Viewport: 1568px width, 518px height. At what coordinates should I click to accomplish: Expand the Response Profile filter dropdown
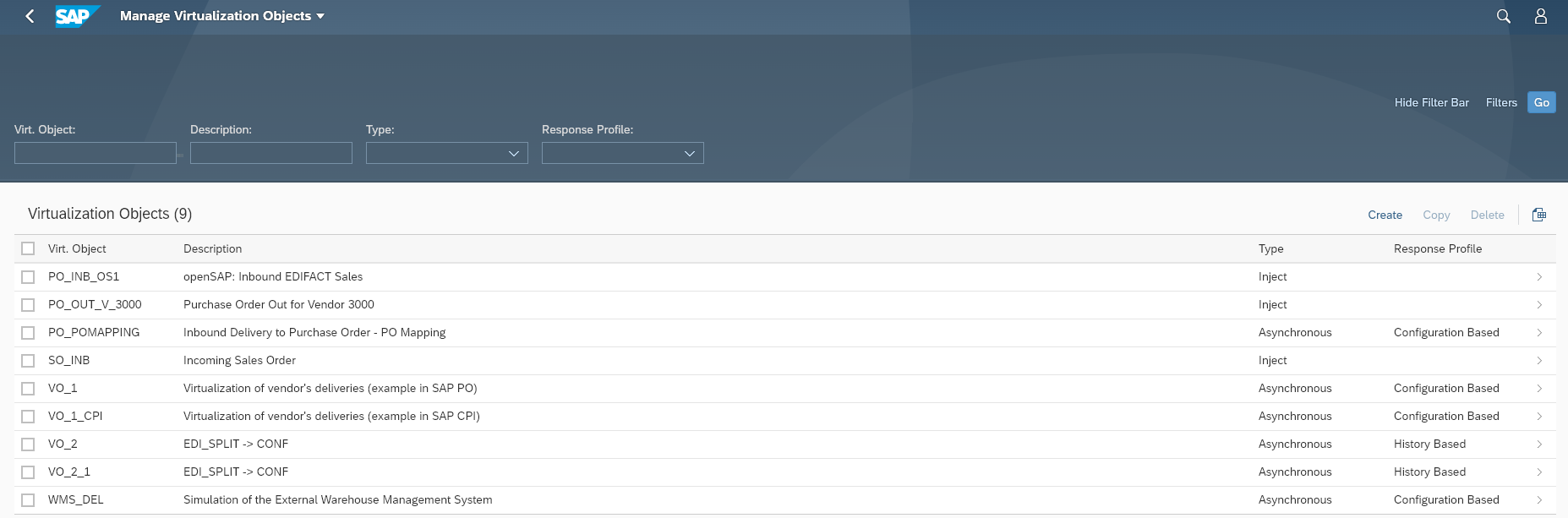pos(689,153)
